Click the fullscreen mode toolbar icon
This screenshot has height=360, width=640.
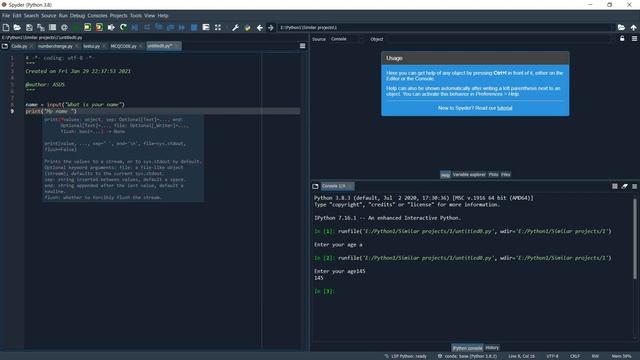pyautogui.click(x=218, y=27)
